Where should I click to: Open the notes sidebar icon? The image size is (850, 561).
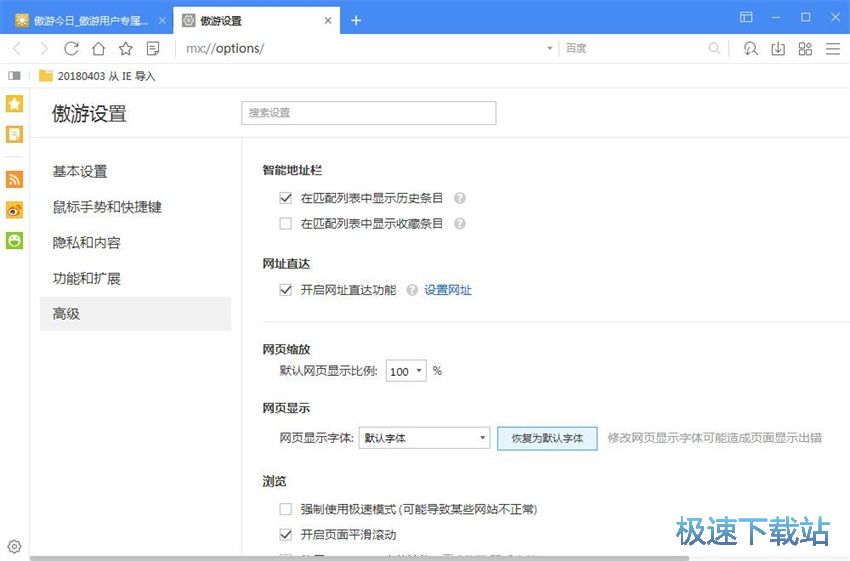coord(15,134)
